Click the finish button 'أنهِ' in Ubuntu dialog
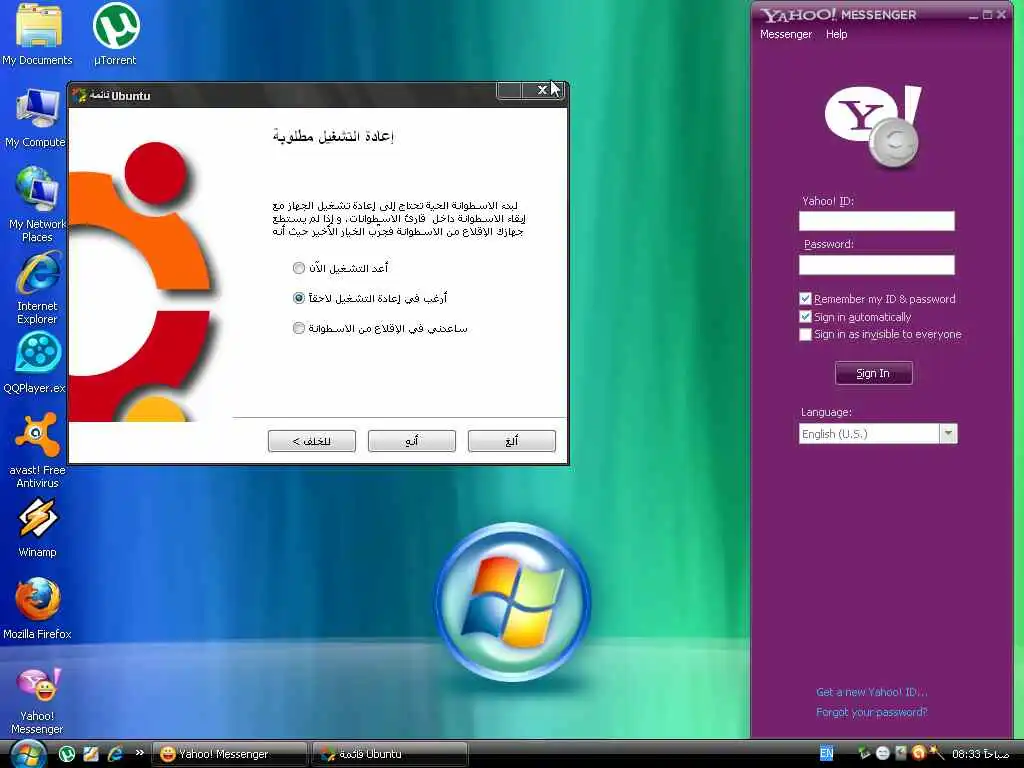 [411, 441]
